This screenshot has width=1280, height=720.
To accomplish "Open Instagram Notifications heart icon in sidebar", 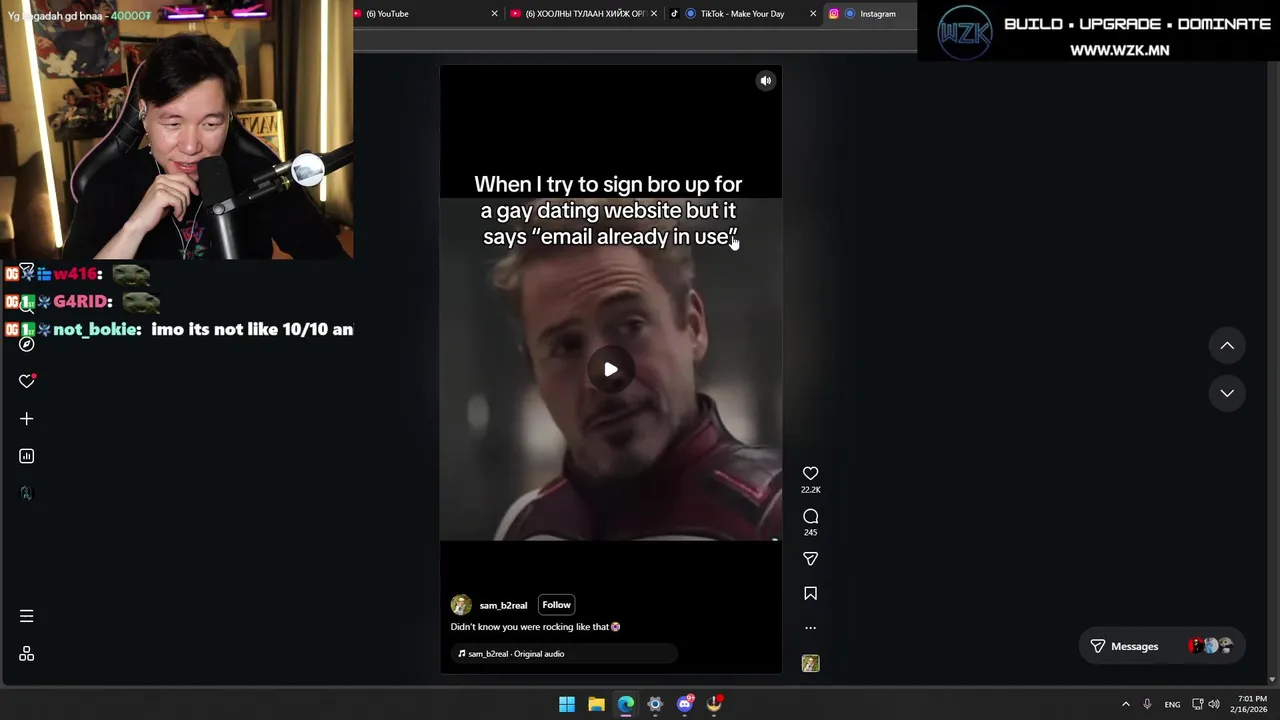I will [x=27, y=381].
